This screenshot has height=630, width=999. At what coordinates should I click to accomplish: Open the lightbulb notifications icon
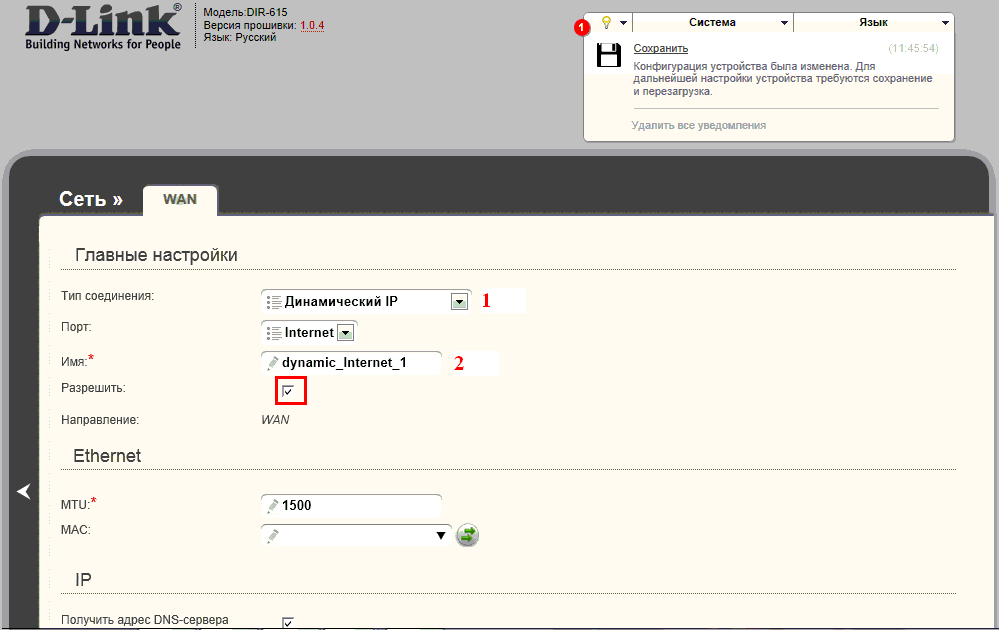pyautogui.click(x=607, y=23)
